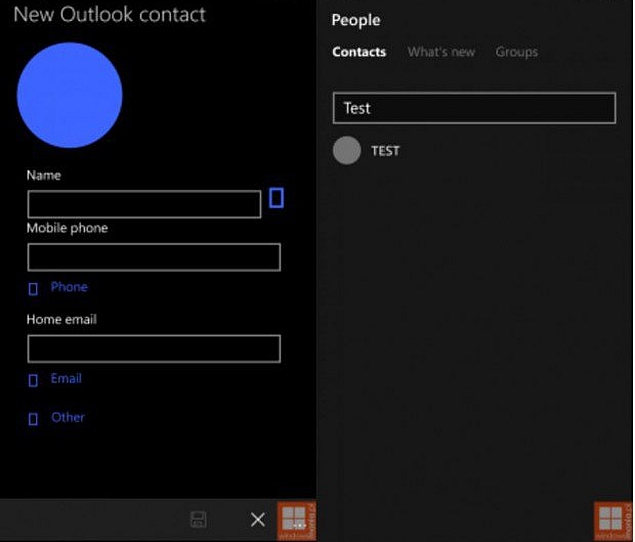
Task: Open the more options ellipsis
Action: (299, 525)
